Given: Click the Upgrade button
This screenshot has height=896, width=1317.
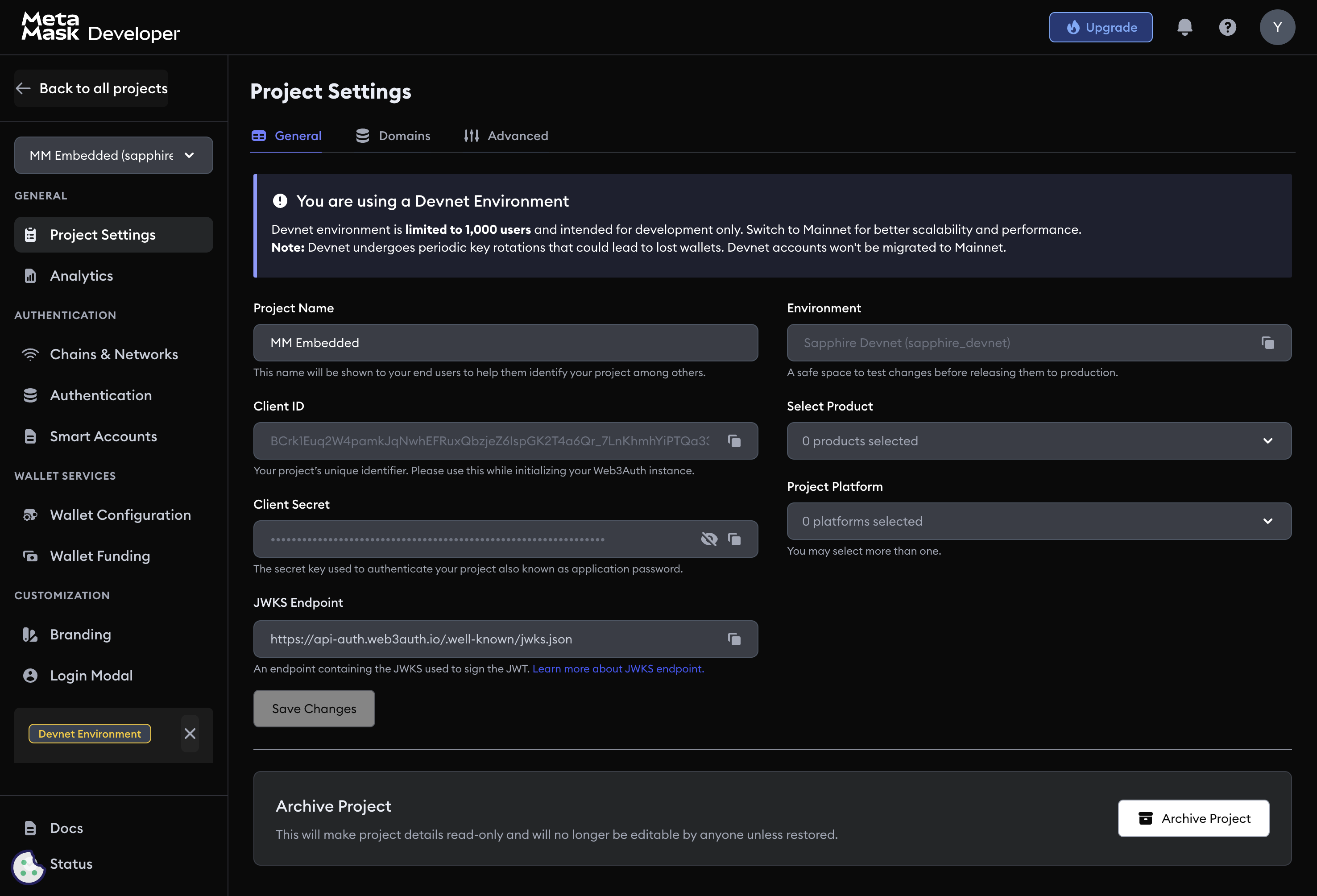Looking at the screenshot, I should (1101, 27).
